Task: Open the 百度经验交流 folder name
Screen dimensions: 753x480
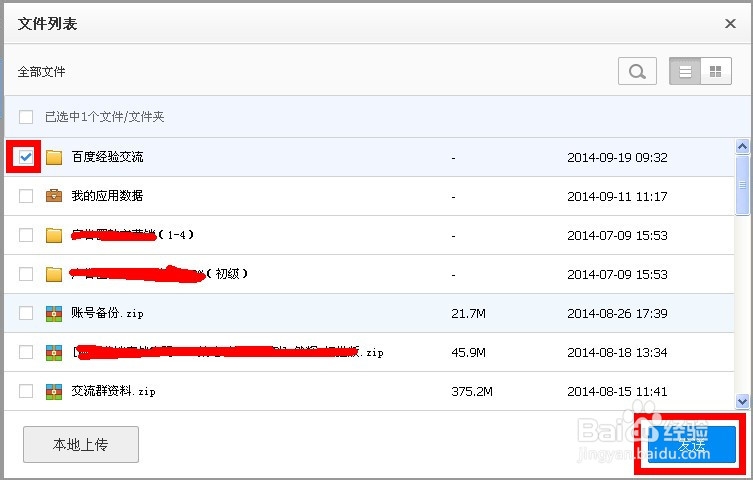Action: (107, 157)
